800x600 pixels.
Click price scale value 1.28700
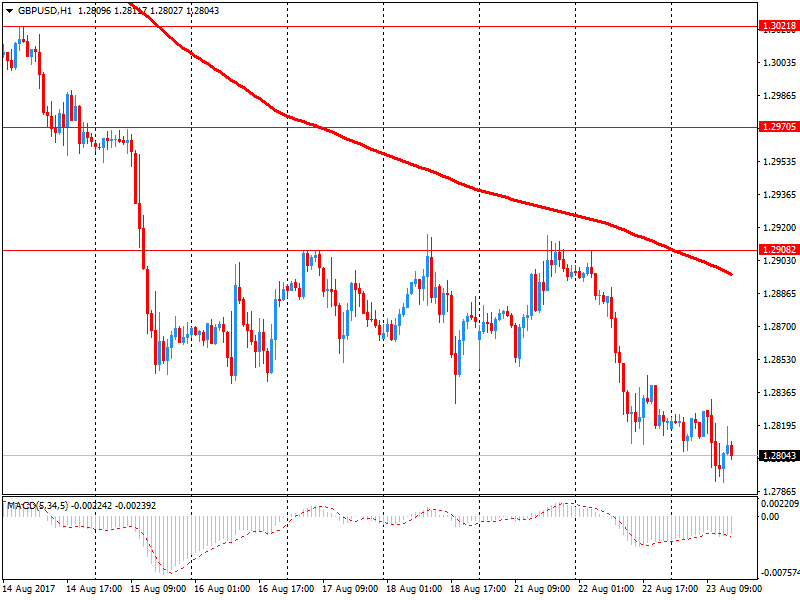tap(779, 327)
